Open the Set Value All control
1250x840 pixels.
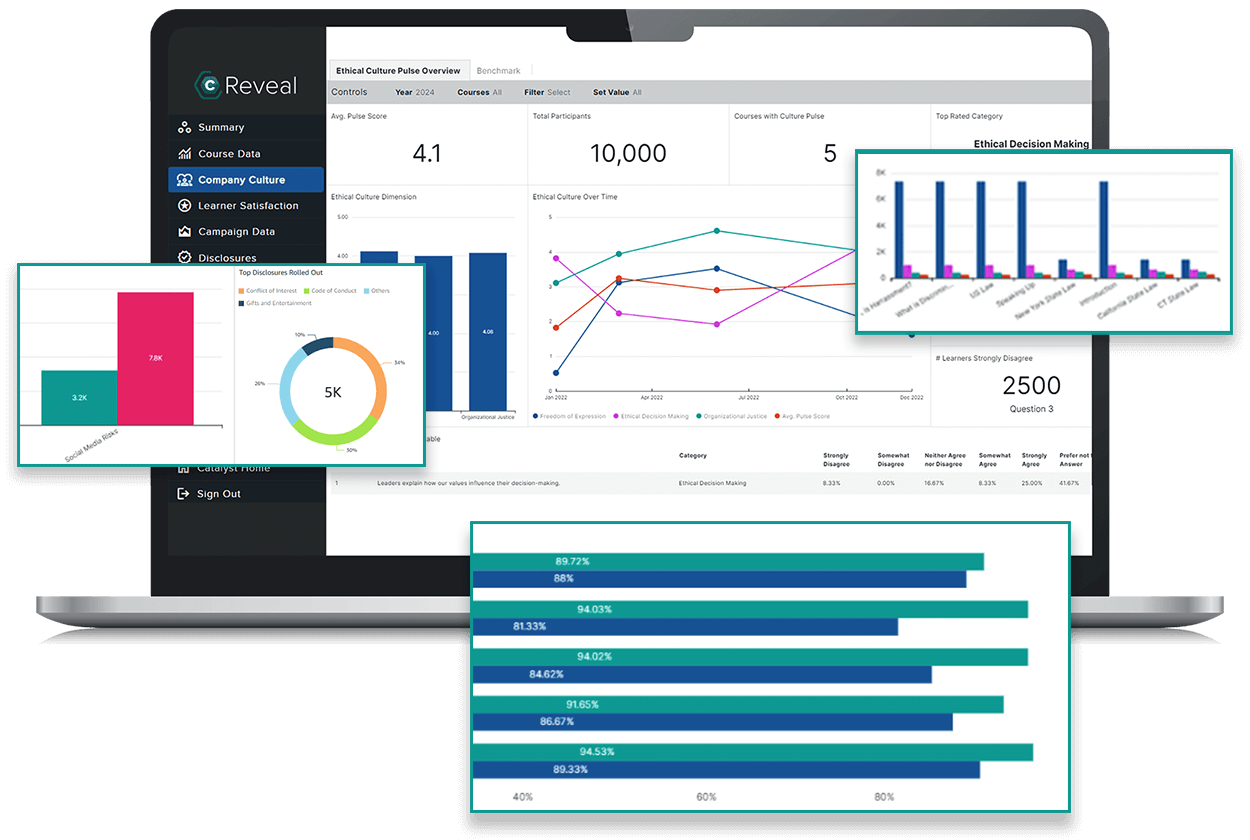pyautogui.click(x=617, y=91)
